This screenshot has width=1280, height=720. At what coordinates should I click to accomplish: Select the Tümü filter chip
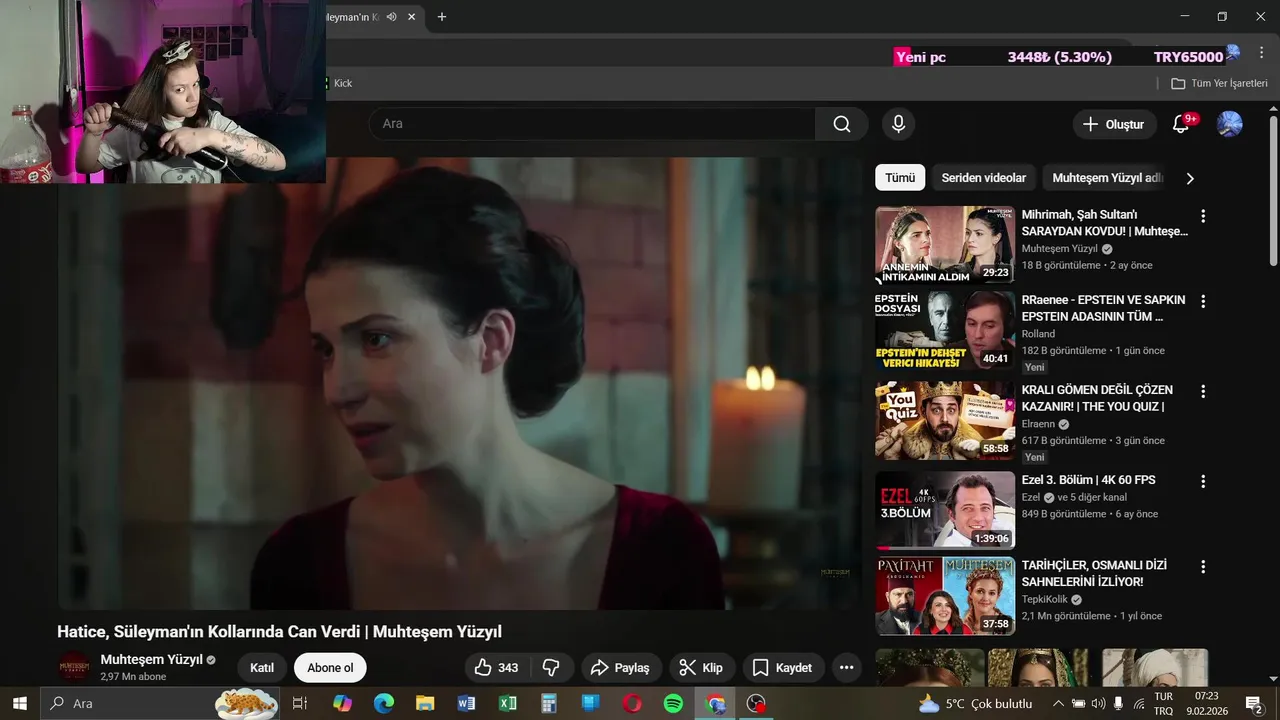coord(900,178)
